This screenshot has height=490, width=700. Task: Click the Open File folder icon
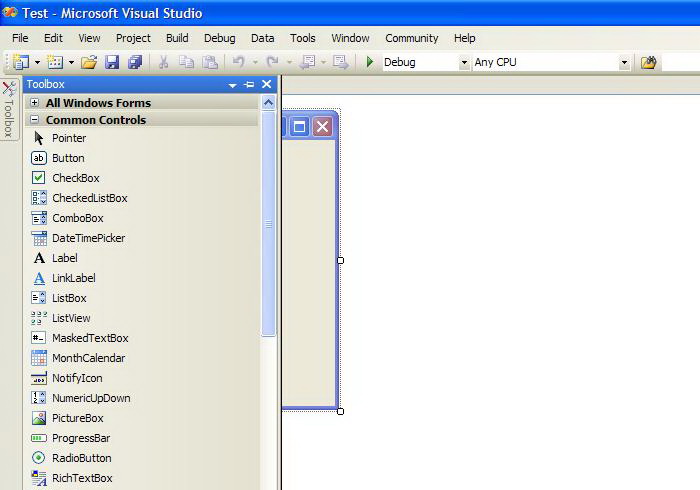click(x=89, y=62)
